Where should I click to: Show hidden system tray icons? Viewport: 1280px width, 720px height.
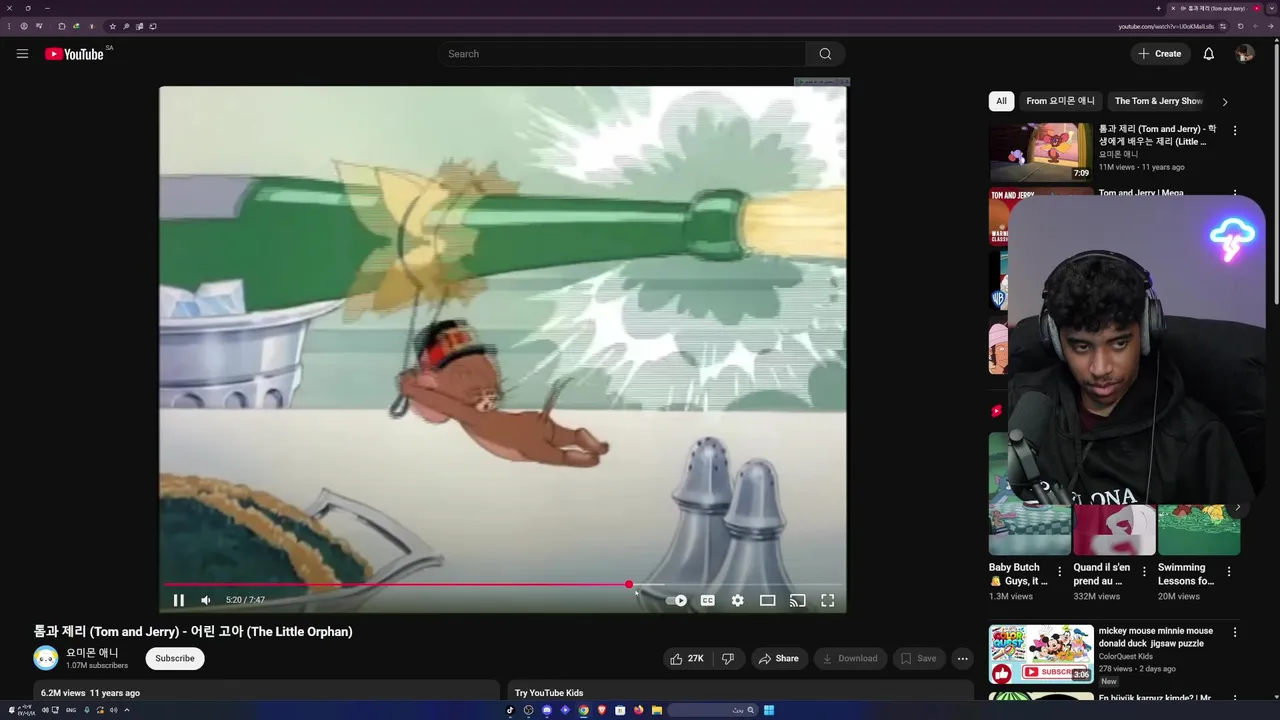point(127,710)
